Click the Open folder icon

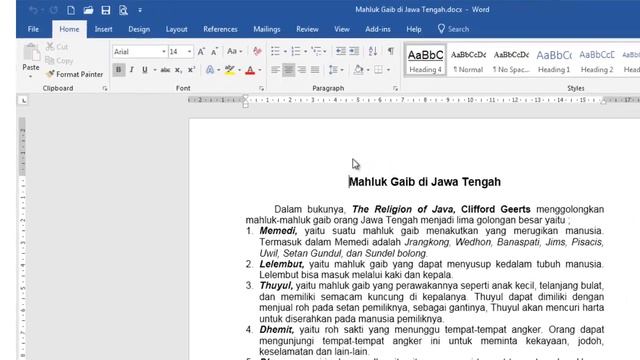click(x=88, y=10)
